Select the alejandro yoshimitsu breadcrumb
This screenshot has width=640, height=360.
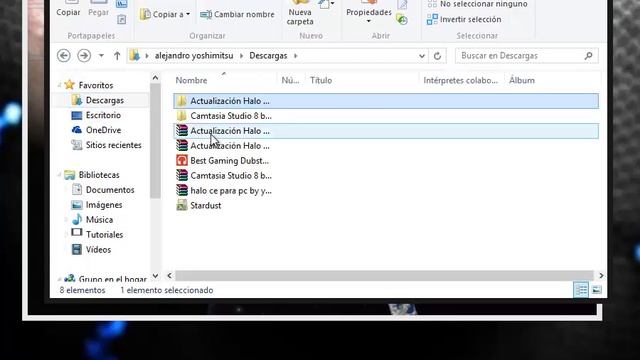194,56
